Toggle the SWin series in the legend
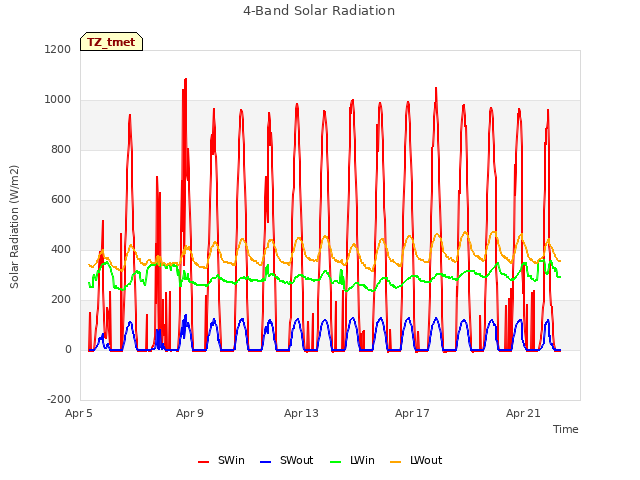This screenshot has width=640, height=480. (x=221, y=460)
